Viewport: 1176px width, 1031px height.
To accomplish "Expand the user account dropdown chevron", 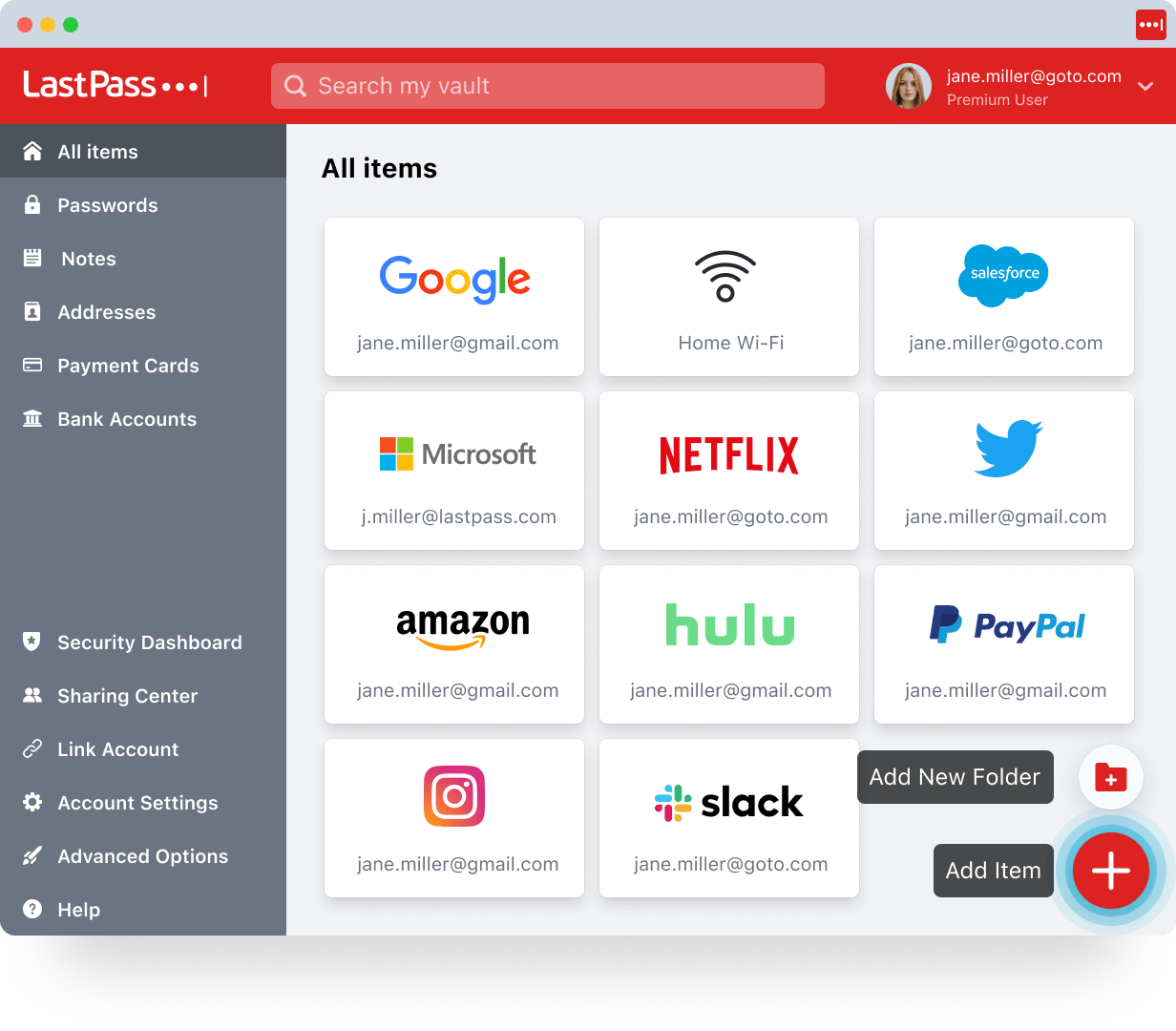I will point(1145,87).
